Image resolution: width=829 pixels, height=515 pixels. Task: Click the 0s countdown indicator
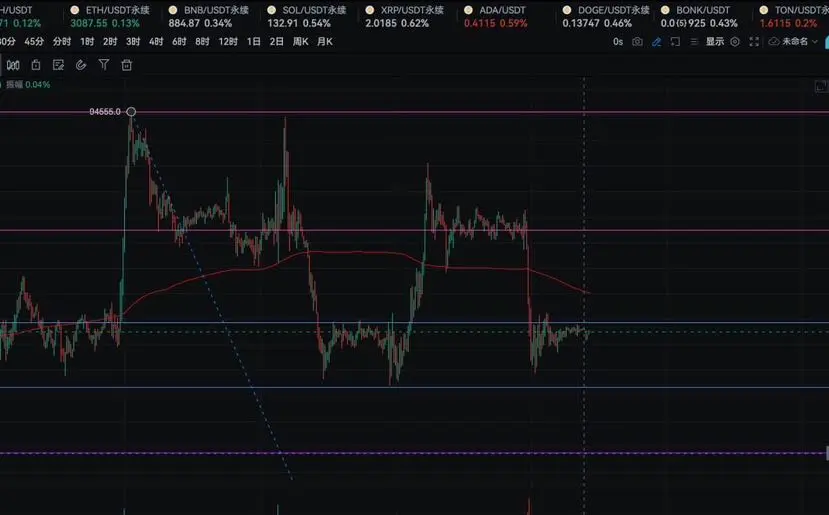(618, 42)
